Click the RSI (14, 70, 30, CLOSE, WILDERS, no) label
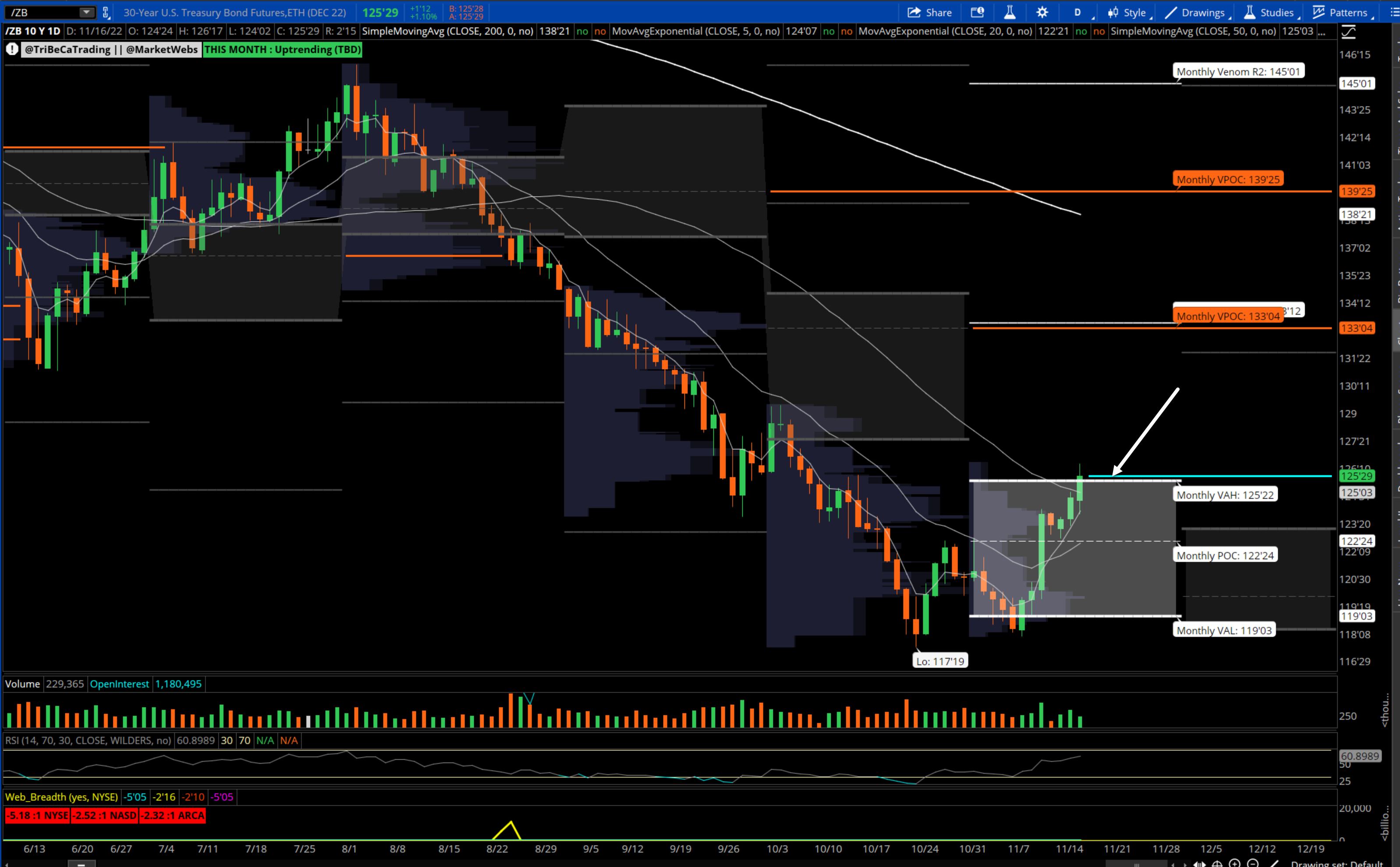Viewport: 1400px width, 867px height. pos(88,740)
